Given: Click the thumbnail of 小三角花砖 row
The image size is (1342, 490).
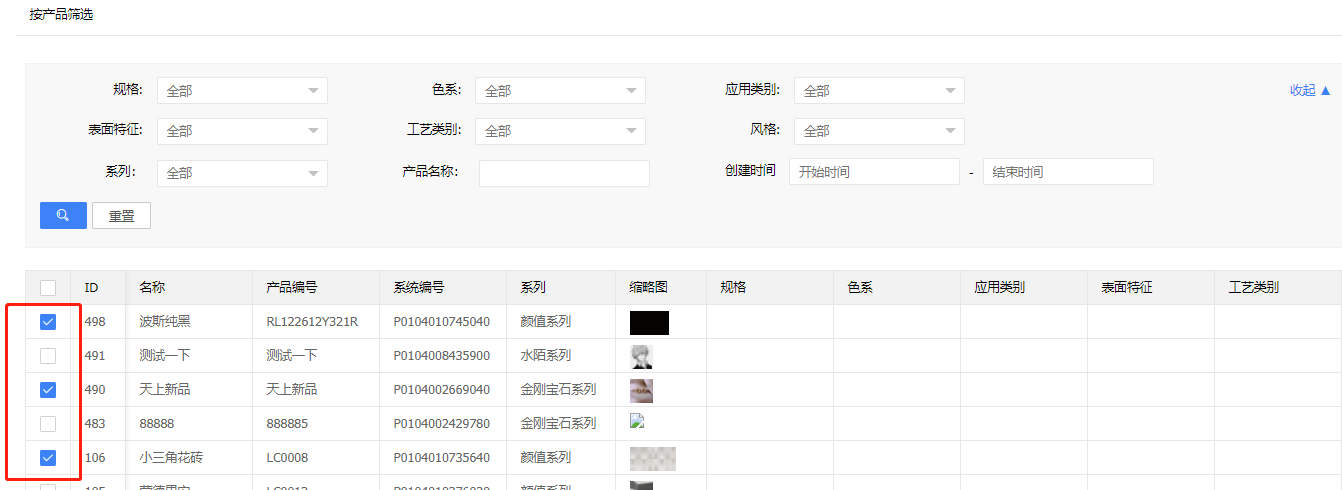Looking at the screenshot, I should 653,458.
